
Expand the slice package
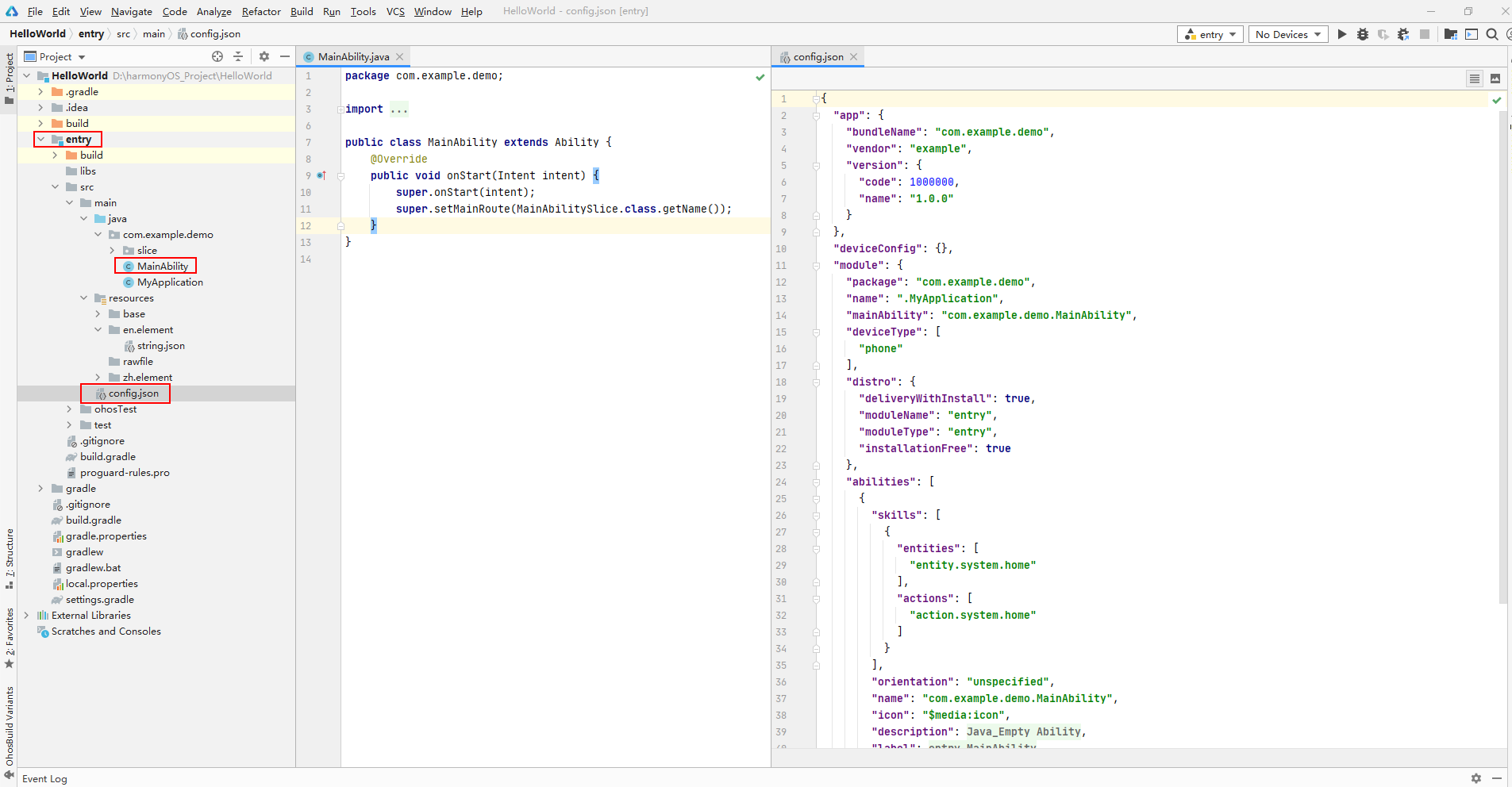pos(112,250)
